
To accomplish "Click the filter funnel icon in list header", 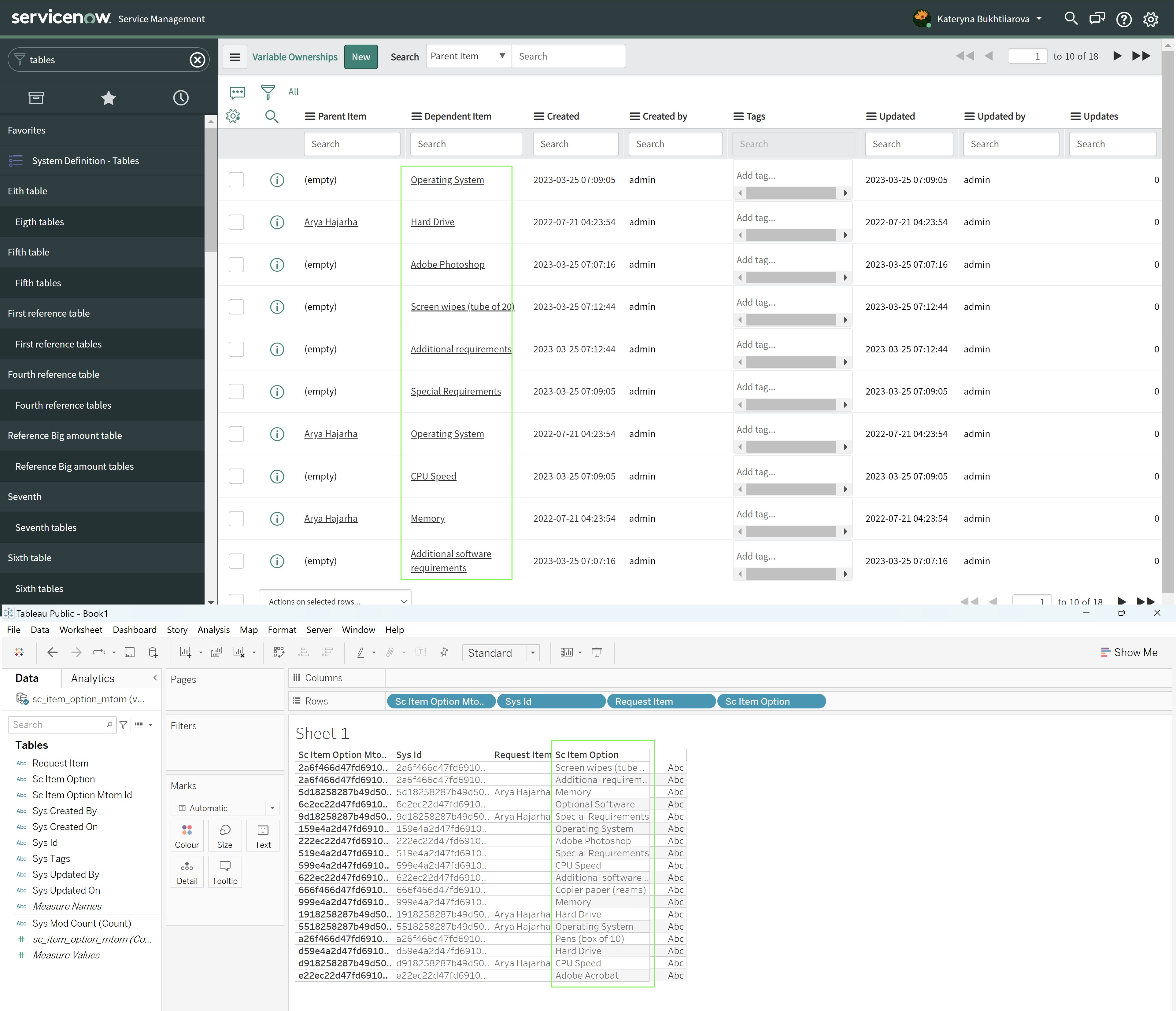I will pos(267,91).
